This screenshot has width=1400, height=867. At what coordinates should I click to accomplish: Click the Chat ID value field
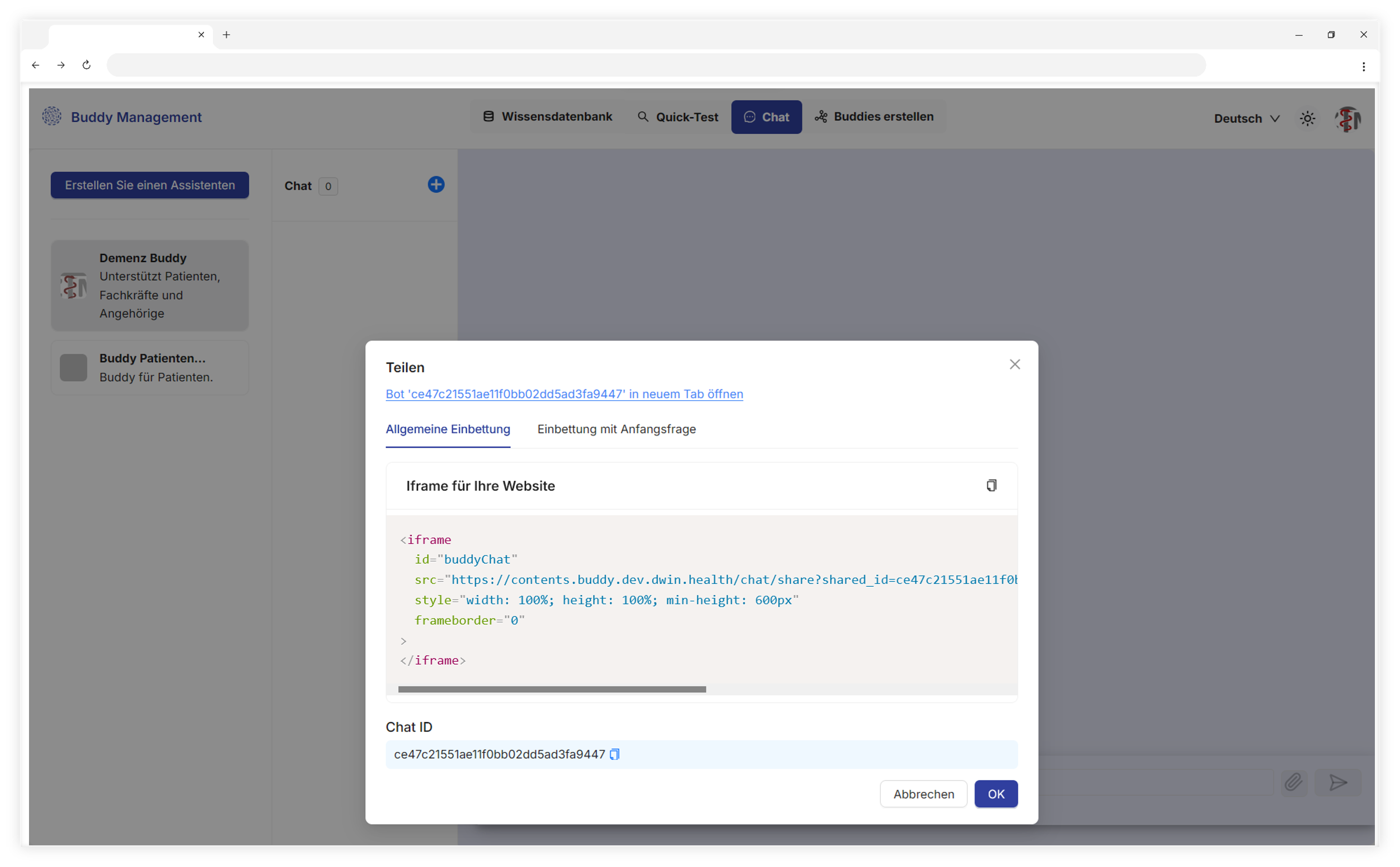701,754
